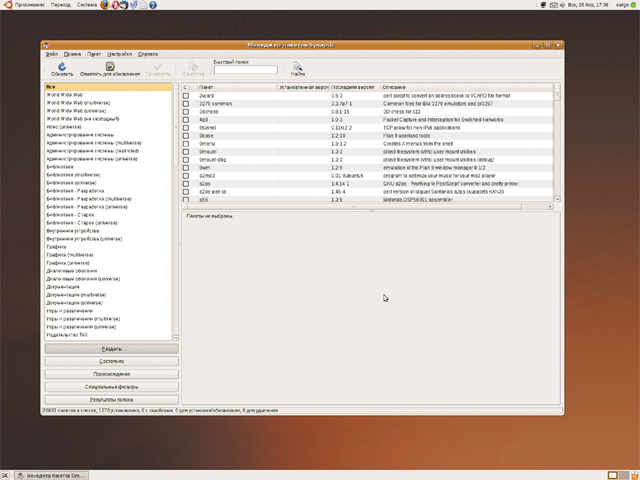Click the Специальные фильтры button
Screen dimensions: 640x480
[x=111, y=387]
